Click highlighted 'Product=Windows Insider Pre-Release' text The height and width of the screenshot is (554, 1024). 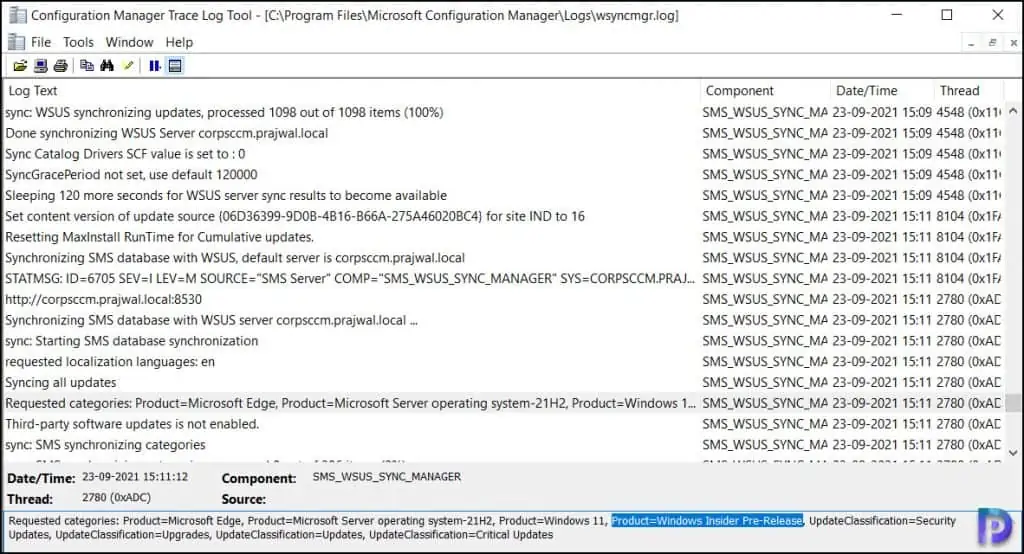(707, 521)
